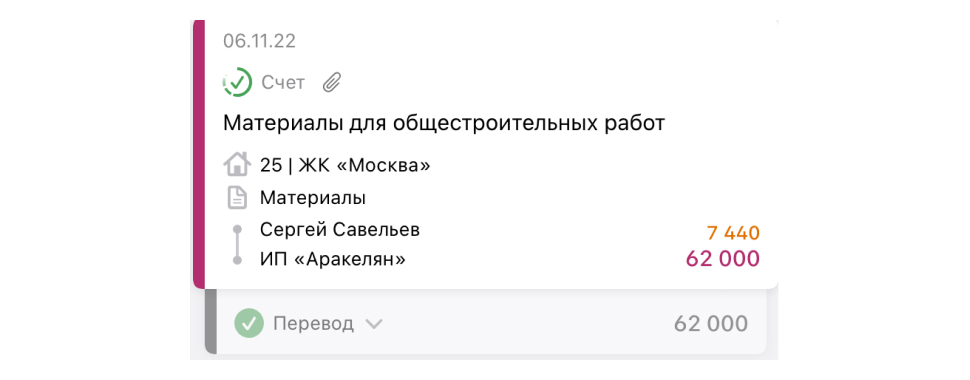Click the payer-to-payee connector line icon
970x380 pixels.
click(x=237, y=245)
